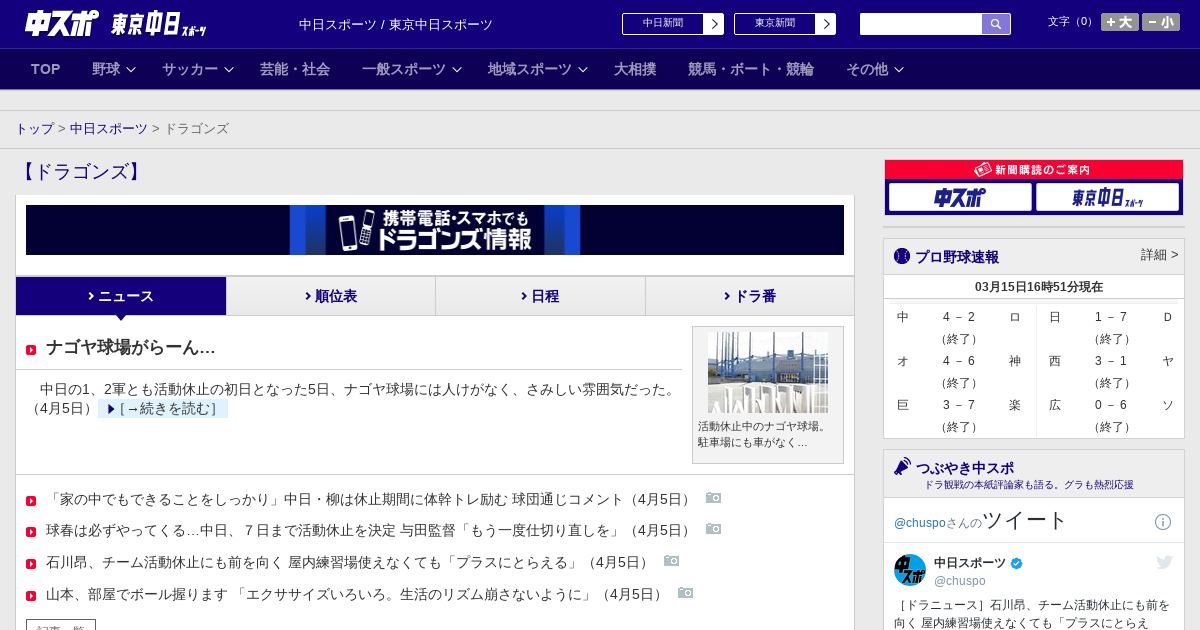1200x630 pixels.
Task: Open 詳細 > scores link
Action: pos(1160,255)
